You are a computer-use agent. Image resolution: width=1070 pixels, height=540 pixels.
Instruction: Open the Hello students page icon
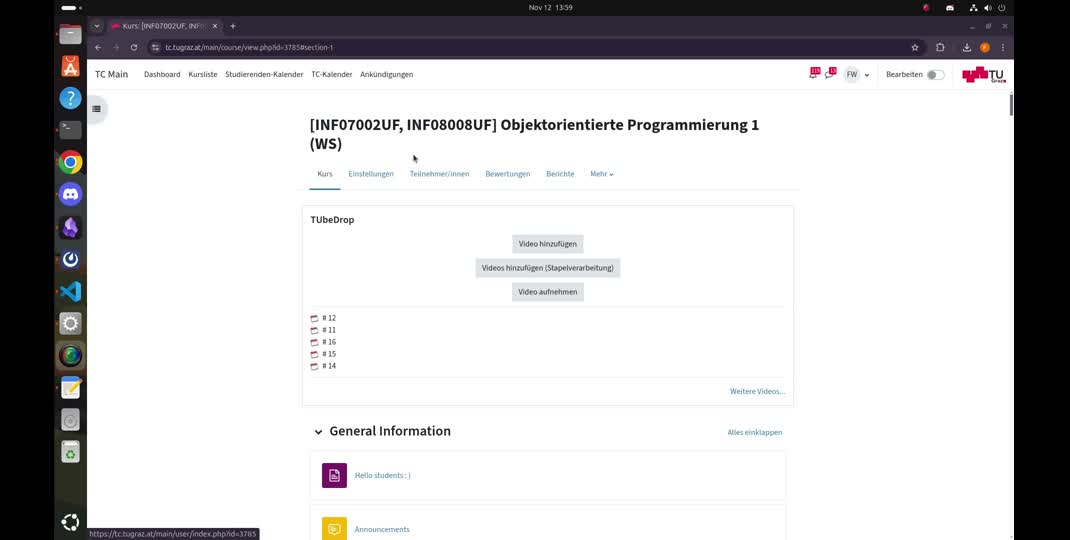click(334, 475)
